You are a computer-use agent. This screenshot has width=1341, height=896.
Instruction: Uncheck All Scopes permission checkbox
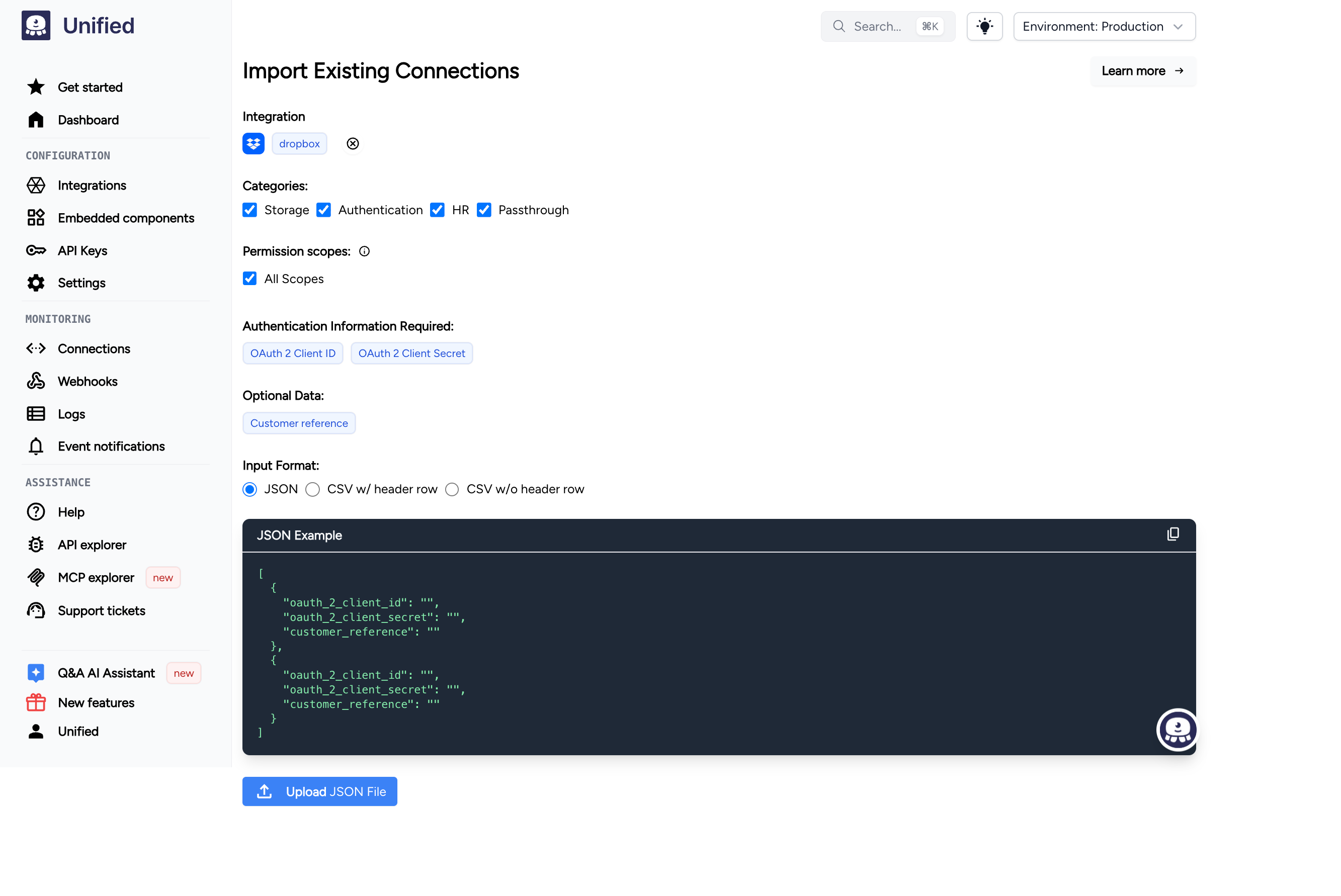(250, 278)
